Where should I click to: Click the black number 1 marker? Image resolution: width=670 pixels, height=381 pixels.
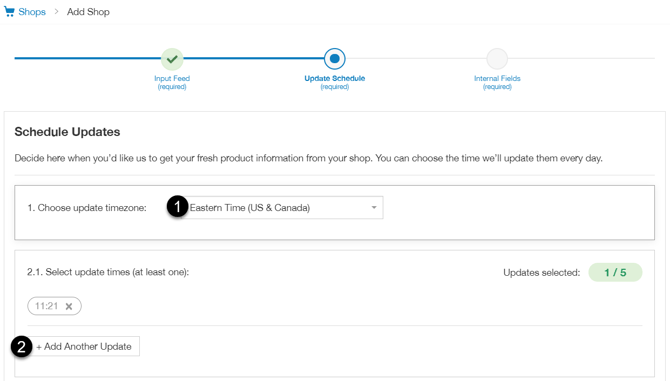(177, 207)
